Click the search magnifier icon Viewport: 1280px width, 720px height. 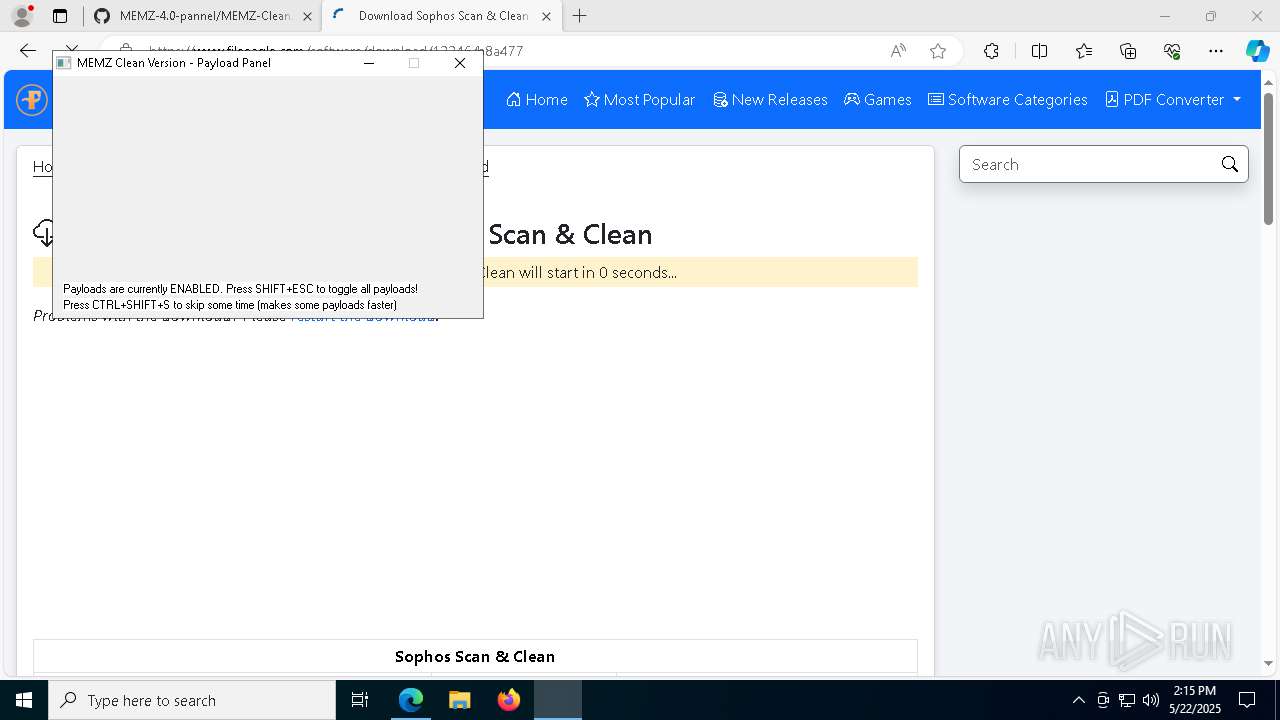pos(1230,164)
